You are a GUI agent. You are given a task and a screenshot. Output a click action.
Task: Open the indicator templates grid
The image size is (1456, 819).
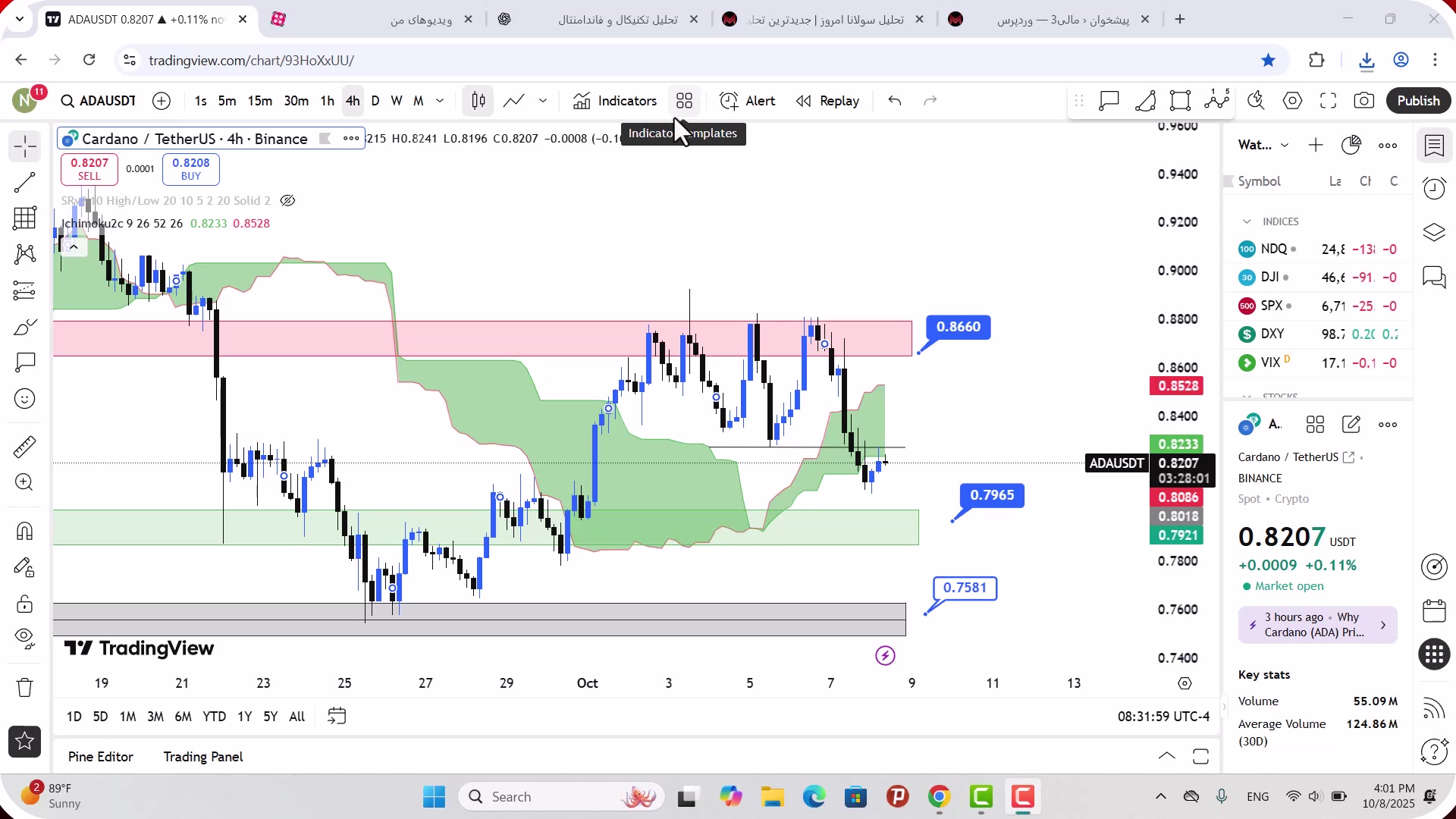coord(685,101)
